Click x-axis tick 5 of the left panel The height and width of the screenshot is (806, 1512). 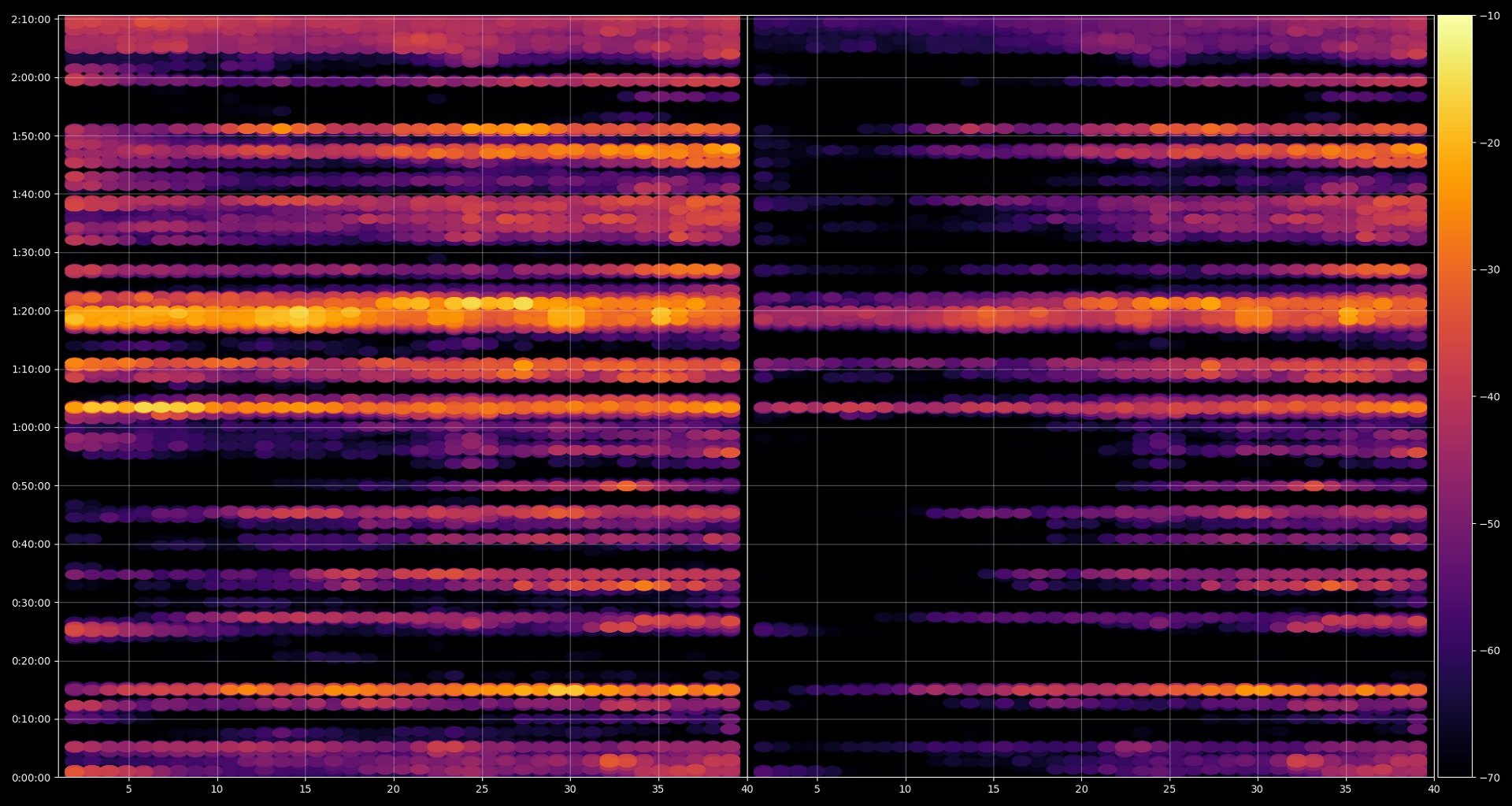(x=129, y=789)
